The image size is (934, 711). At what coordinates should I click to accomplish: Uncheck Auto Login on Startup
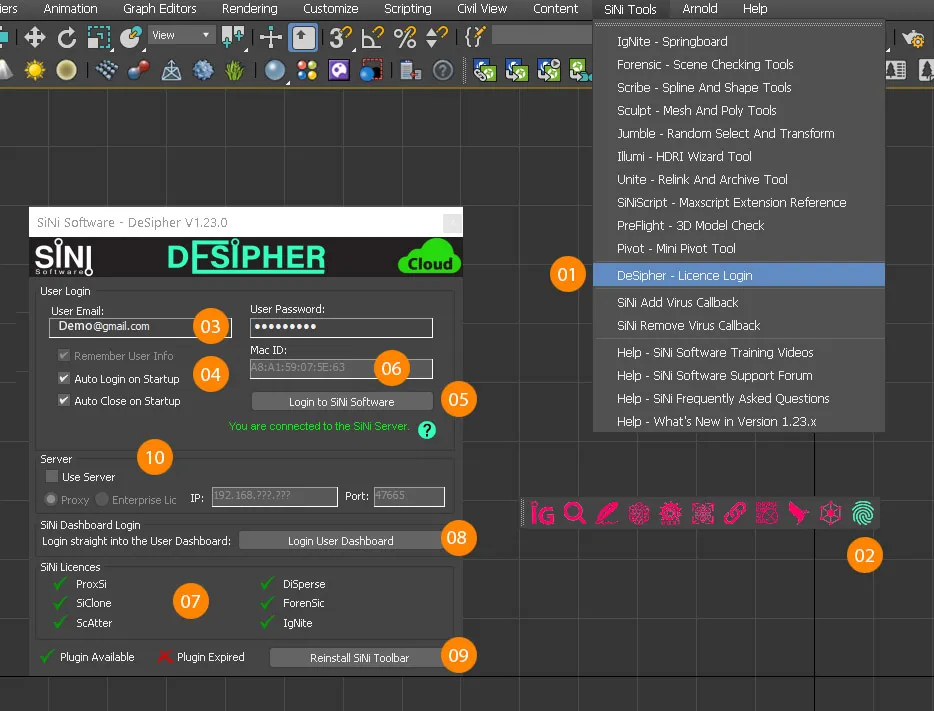point(64,378)
